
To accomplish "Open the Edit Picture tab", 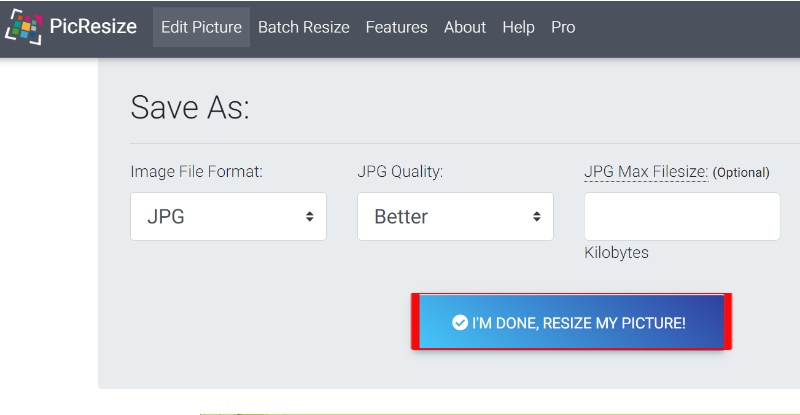I will coord(201,27).
